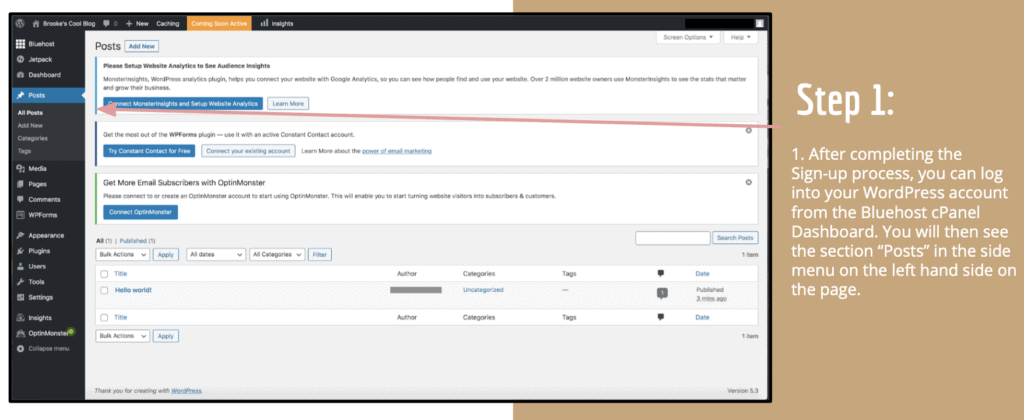Viewport: 1024px width, 420px height.
Task: Check the Hello world! post checkbox
Action: 104,290
